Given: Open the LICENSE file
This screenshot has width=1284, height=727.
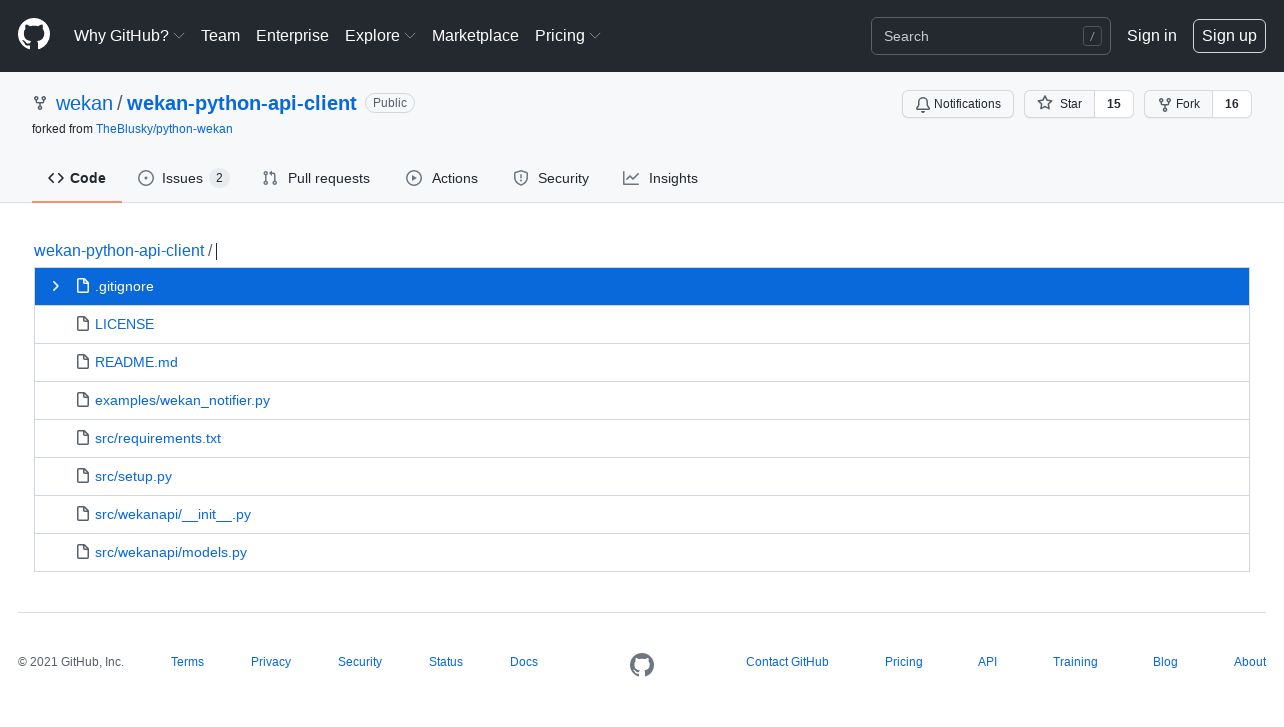Looking at the screenshot, I should 124,325.
